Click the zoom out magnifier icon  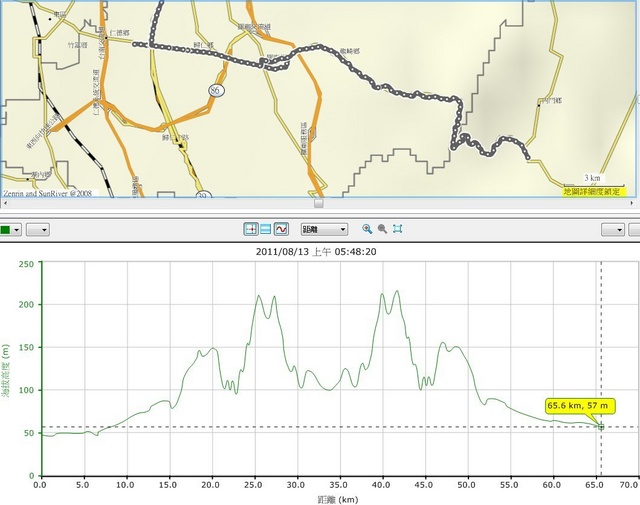382,229
